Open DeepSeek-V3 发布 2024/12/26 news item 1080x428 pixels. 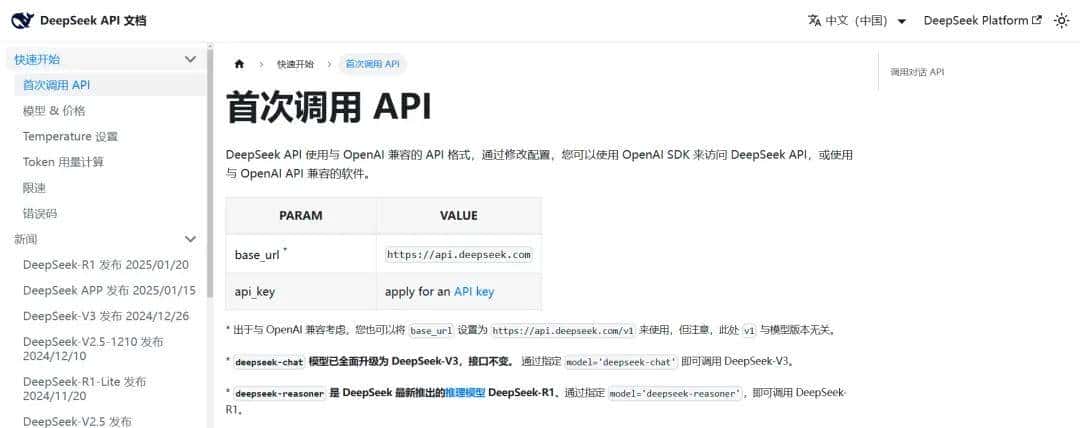point(106,316)
